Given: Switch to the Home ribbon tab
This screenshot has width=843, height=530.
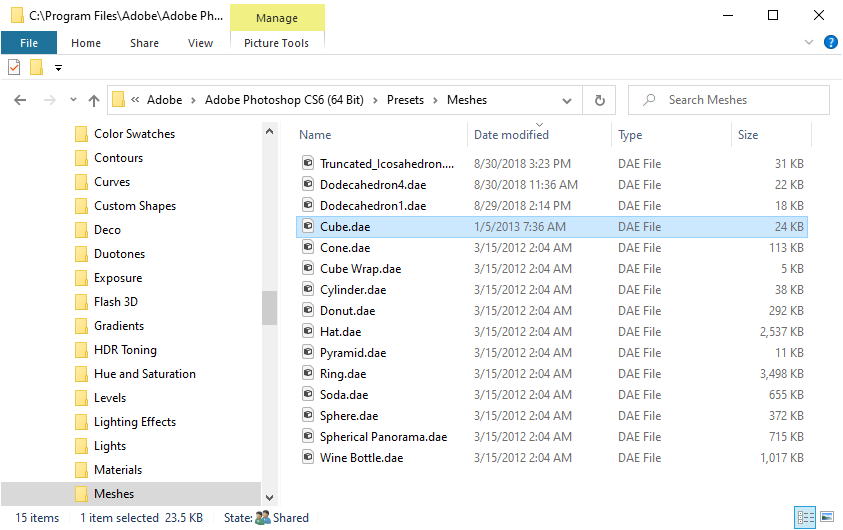Looking at the screenshot, I should pos(86,43).
